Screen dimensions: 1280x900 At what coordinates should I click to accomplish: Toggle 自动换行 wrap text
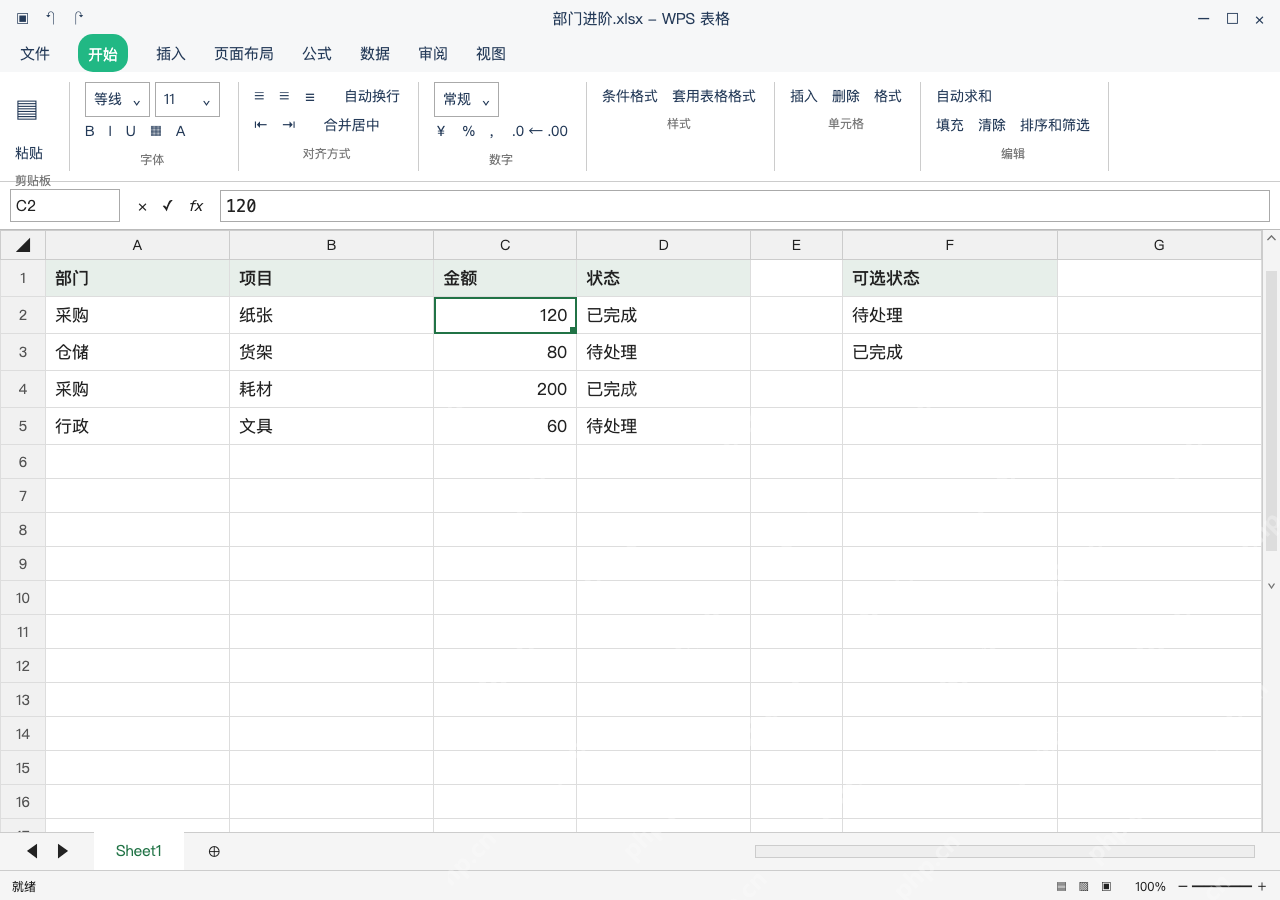[x=372, y=96]
